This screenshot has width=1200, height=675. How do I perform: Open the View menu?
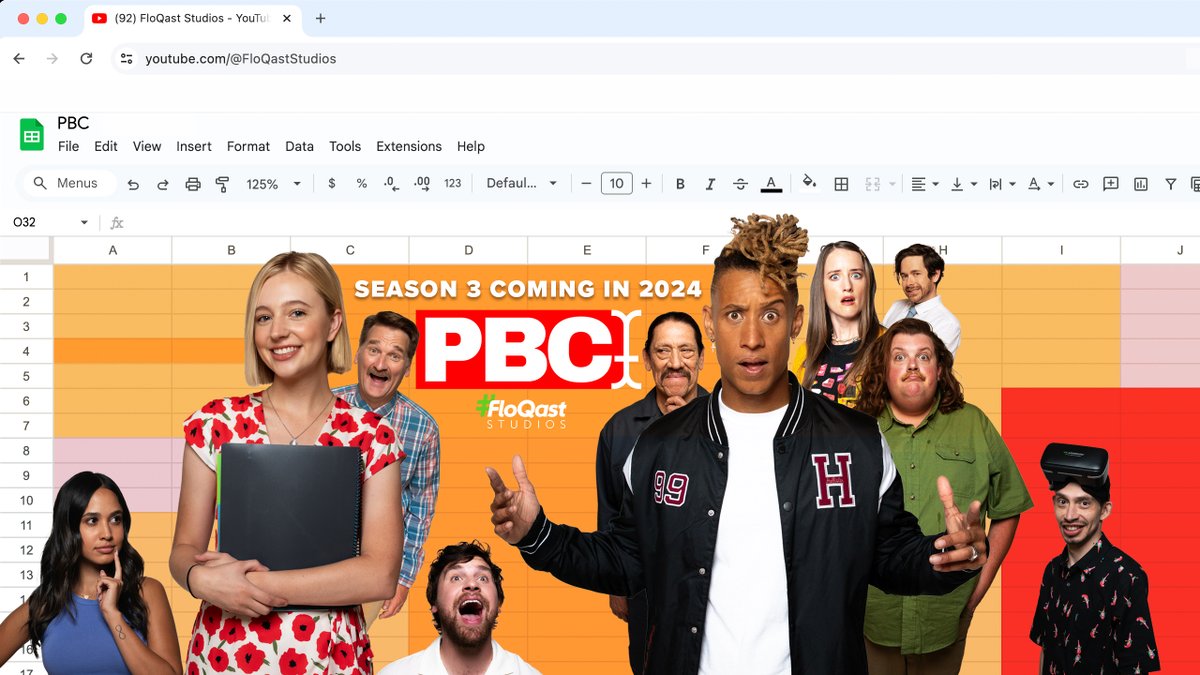(x=147, y=146)
